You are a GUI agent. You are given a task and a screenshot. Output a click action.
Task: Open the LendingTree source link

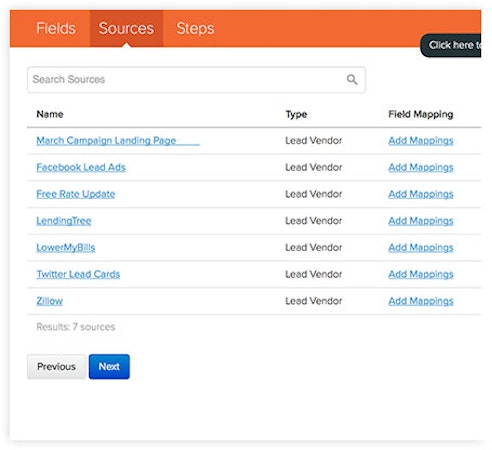point(64,221)
